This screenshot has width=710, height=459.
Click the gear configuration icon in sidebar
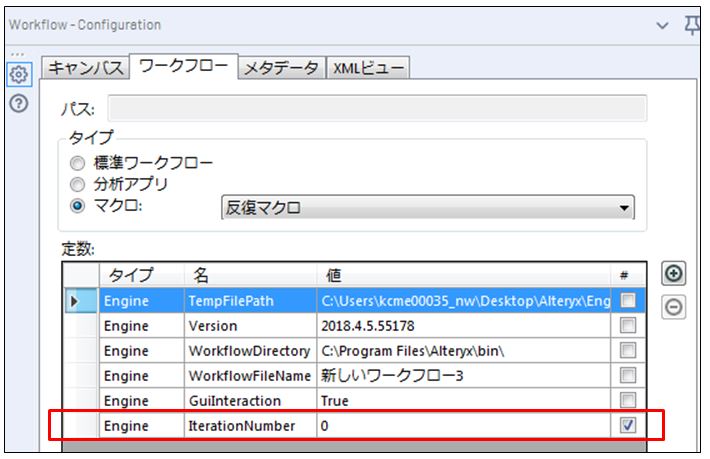point(18,73)
